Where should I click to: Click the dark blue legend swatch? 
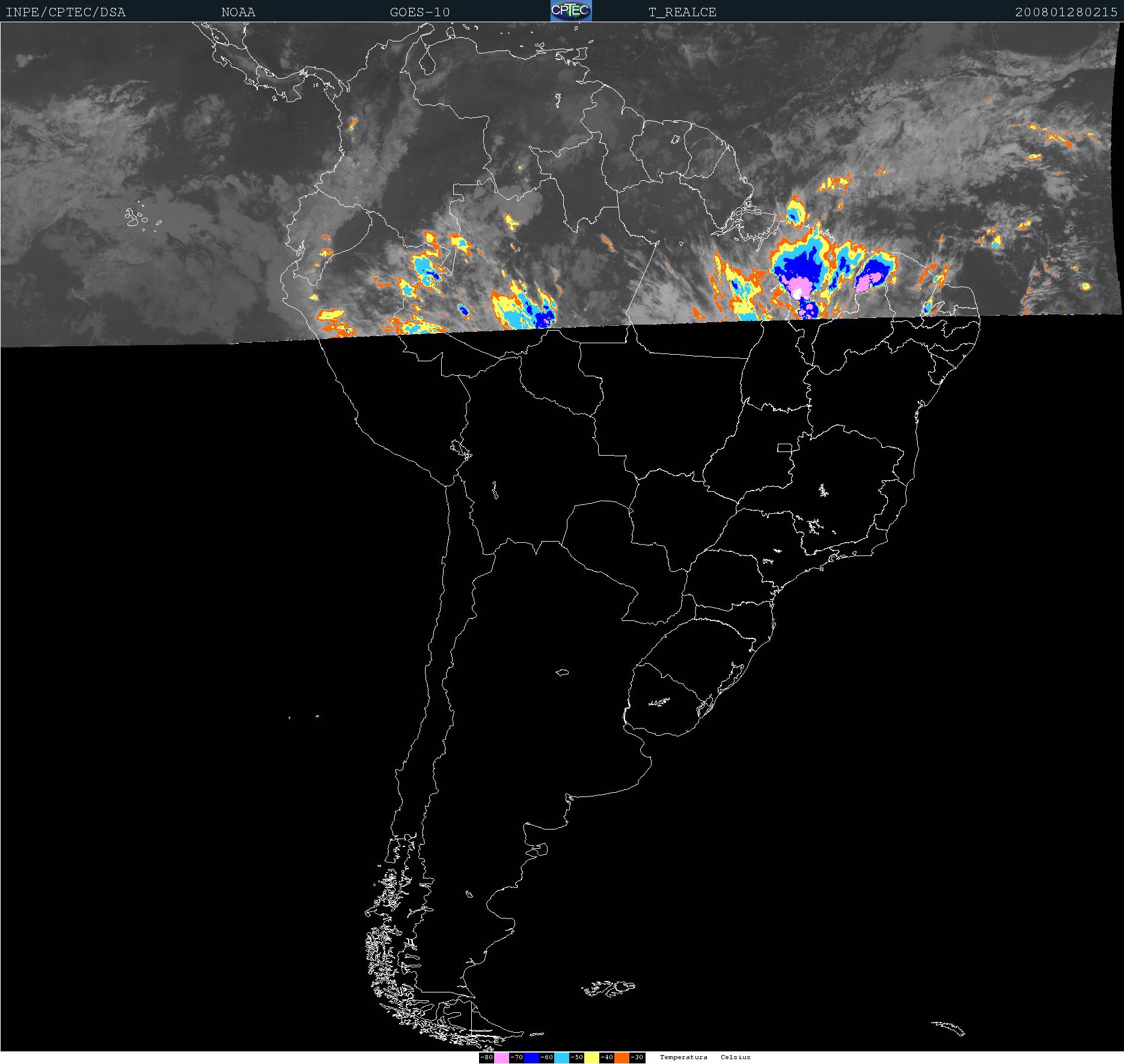531,1057
